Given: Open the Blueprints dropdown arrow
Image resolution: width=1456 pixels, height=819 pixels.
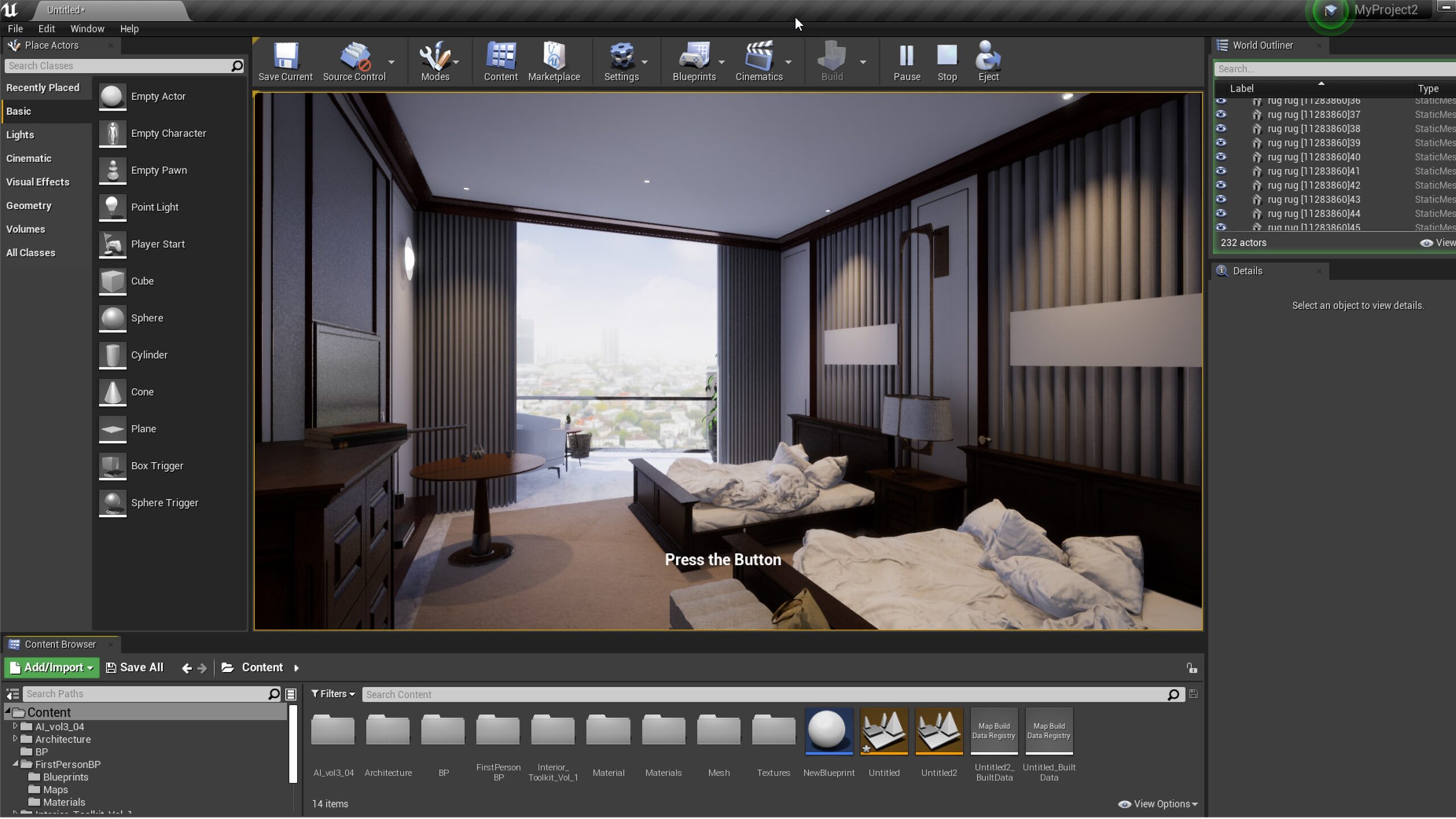Looking at the screenshot, I should pos(721,62).
